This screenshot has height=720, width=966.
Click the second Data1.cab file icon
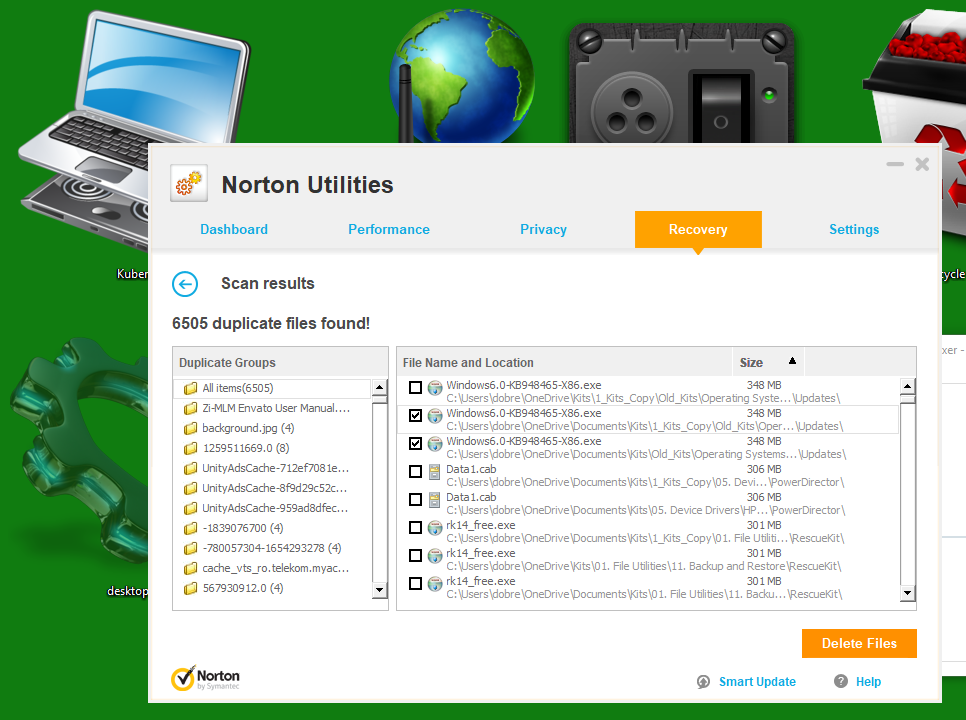[435, 500]
